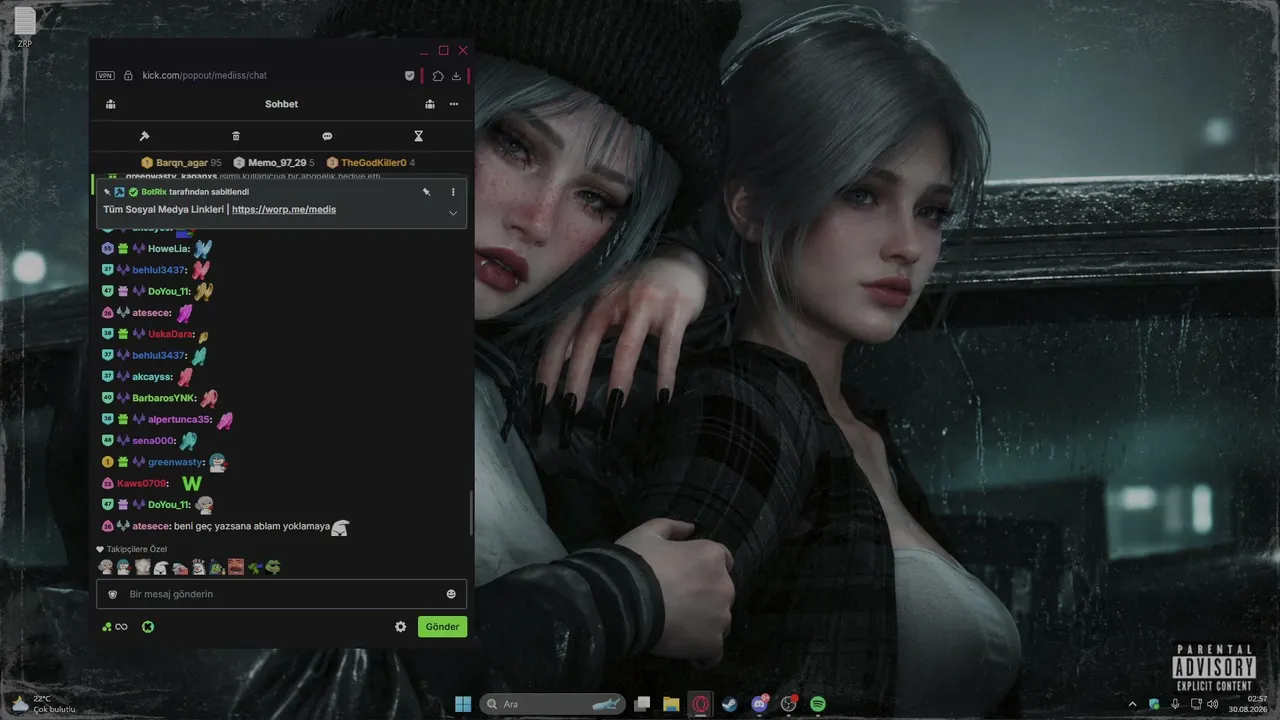Open the taskbar clock and date

point(1250,704)
